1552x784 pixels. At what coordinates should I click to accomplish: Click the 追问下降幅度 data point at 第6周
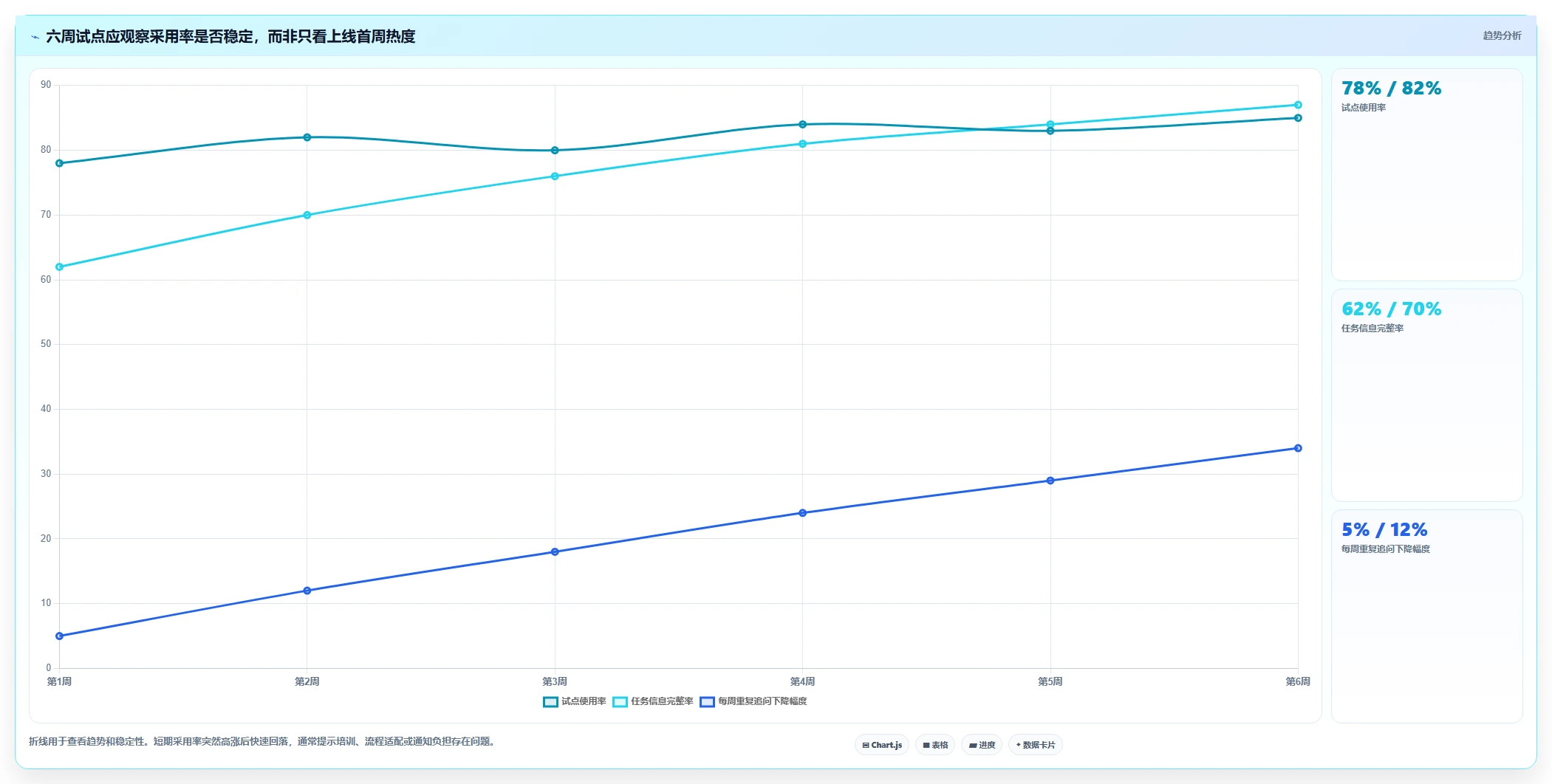click(x=1298, y=448)
